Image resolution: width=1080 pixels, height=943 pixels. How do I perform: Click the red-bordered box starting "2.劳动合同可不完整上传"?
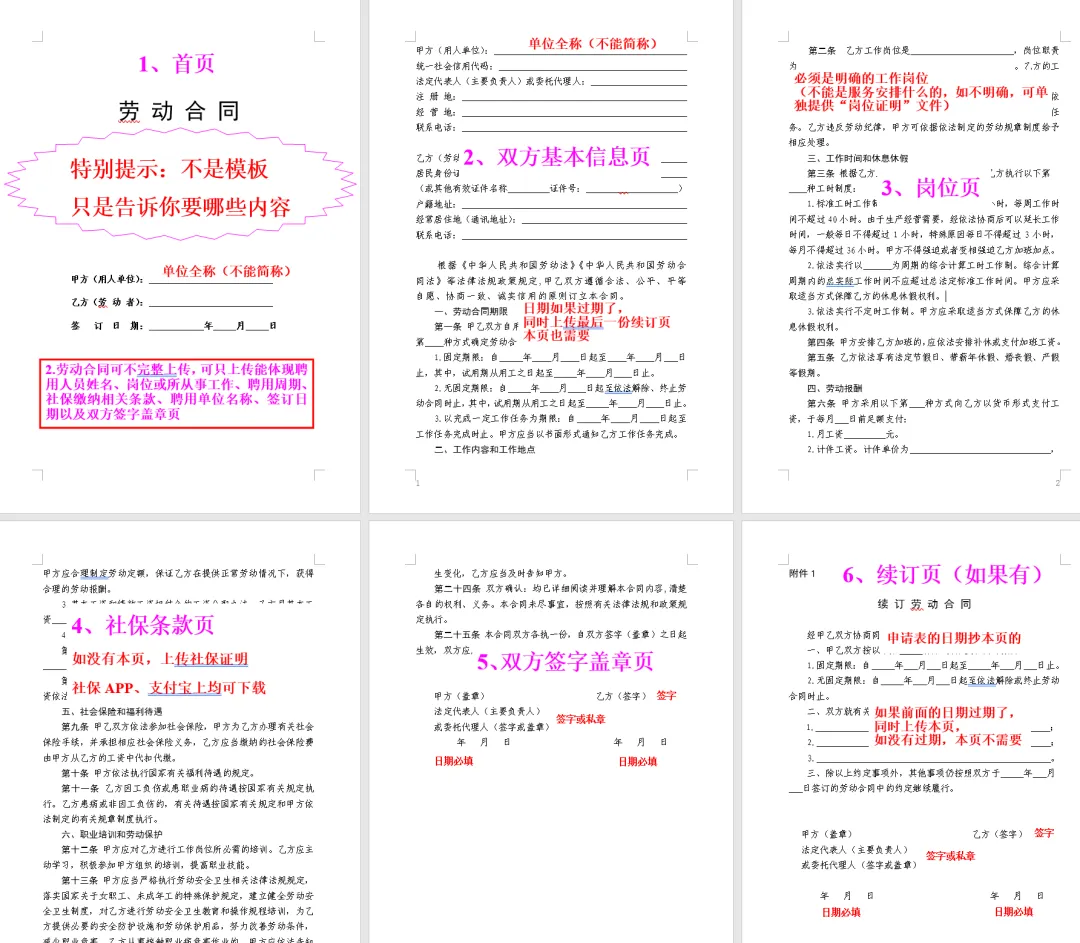click(176, 393)
